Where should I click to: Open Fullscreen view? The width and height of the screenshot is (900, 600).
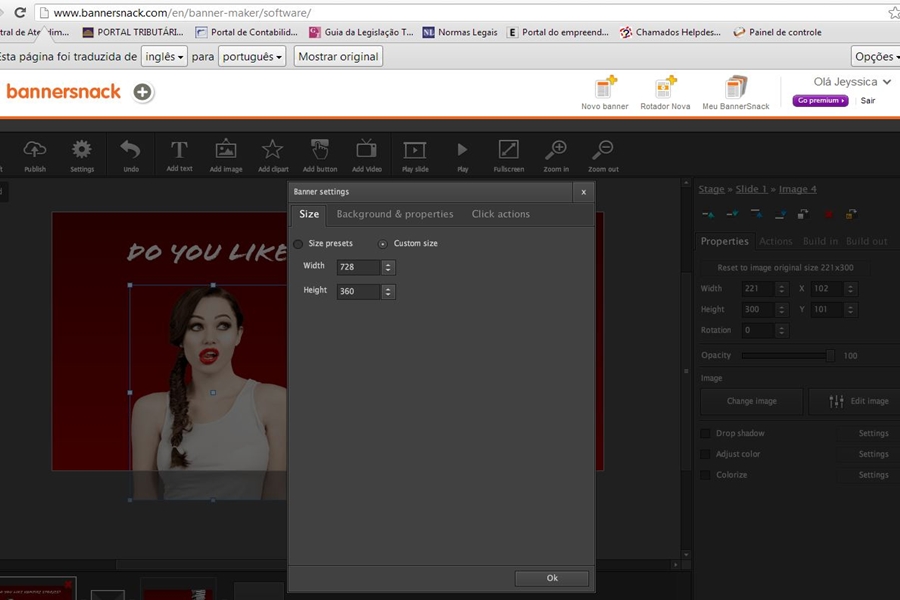coord(509,149)
